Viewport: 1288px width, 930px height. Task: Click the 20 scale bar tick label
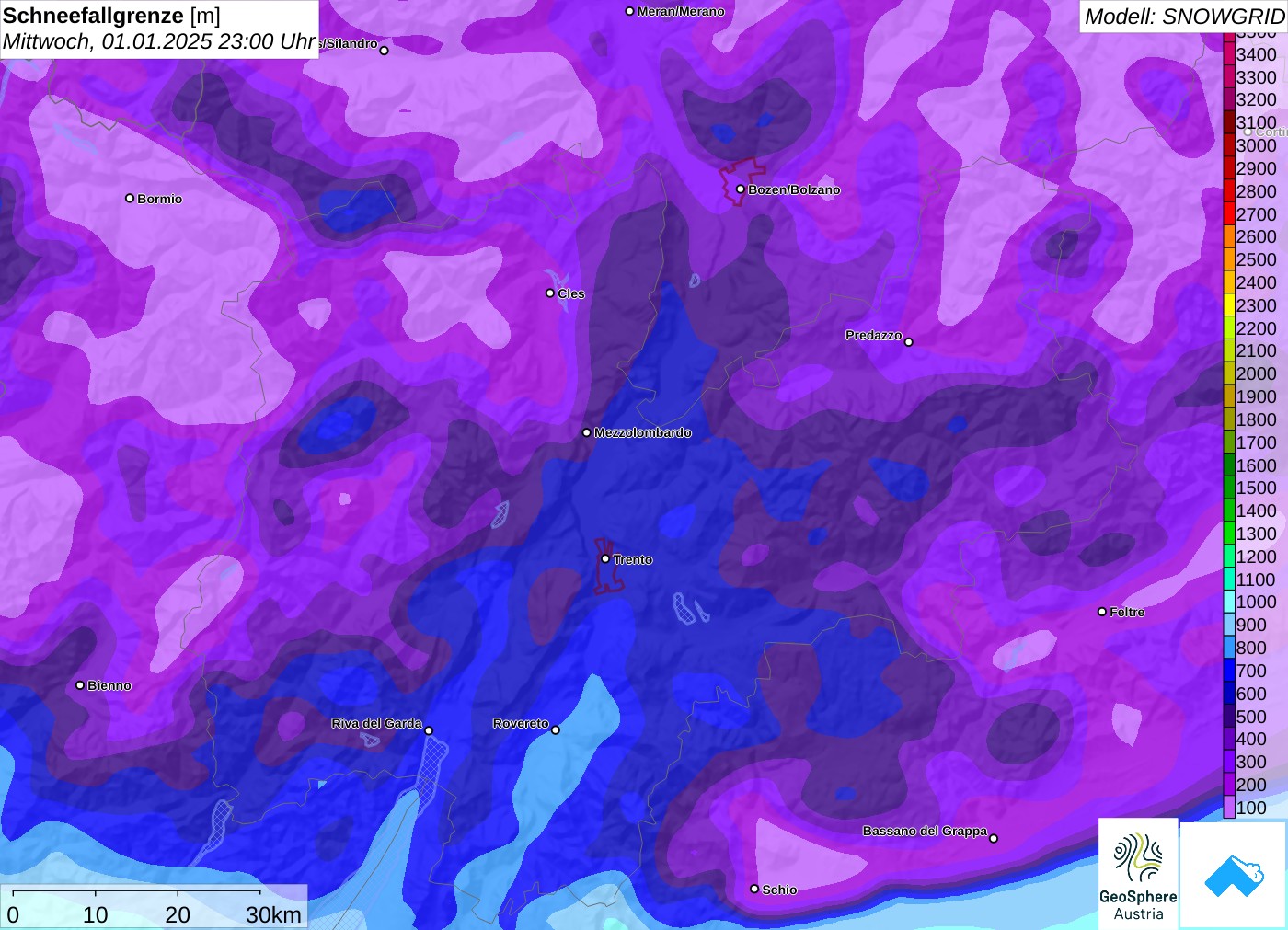178,914
